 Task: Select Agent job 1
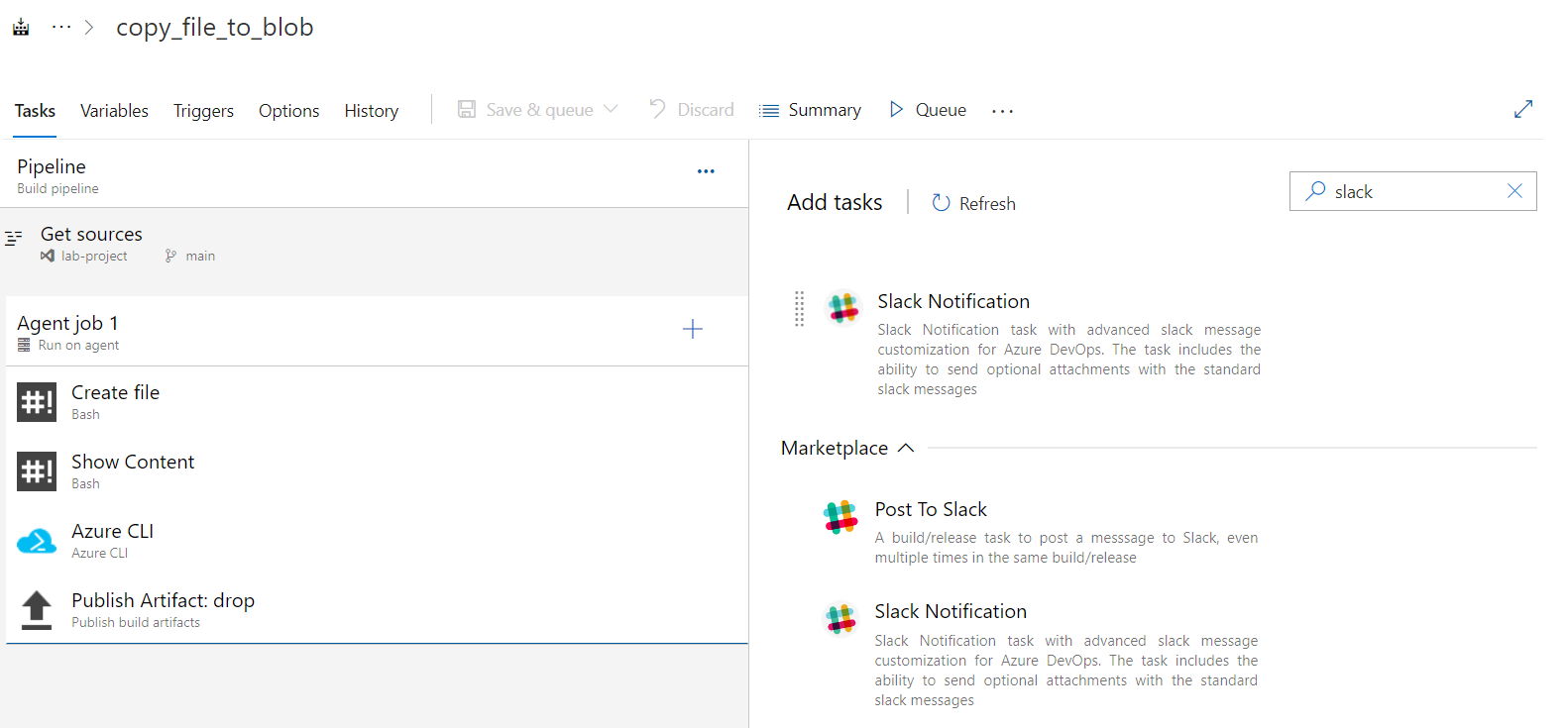point(377,331)
